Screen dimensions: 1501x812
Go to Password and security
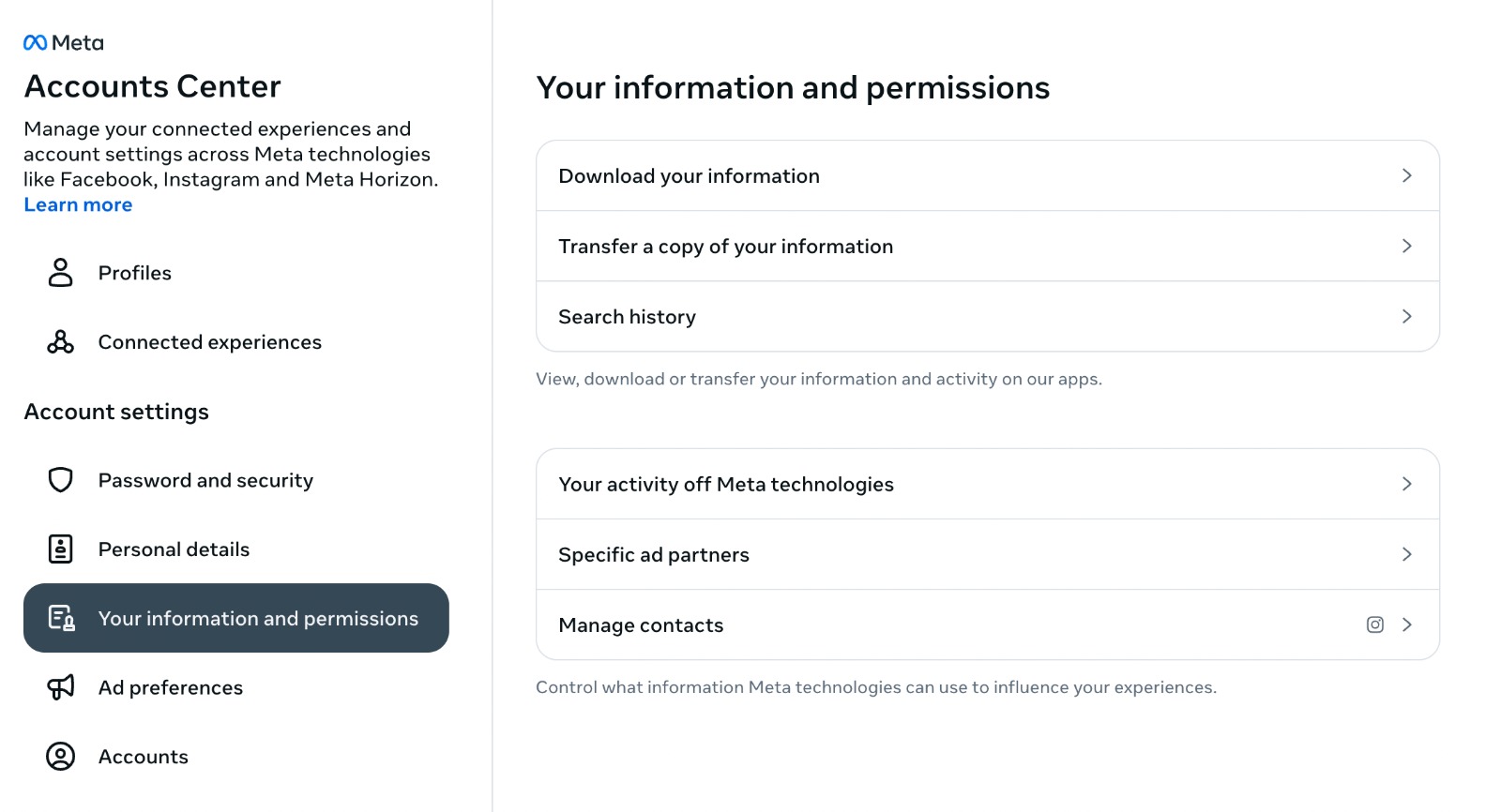(236, 480)
